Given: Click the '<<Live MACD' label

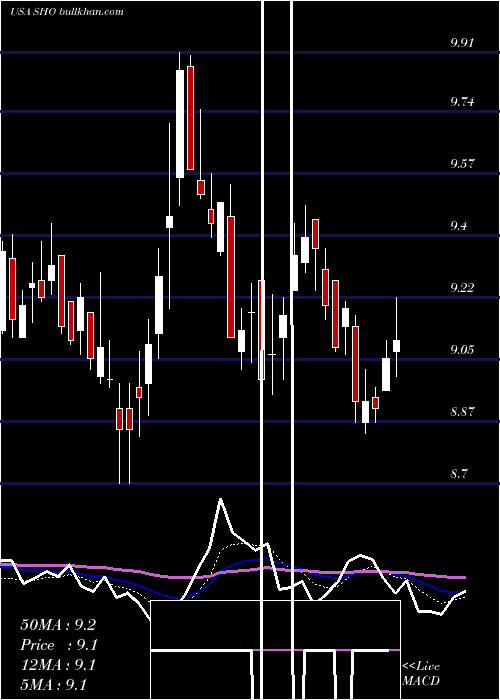Looking at the screenshot, I should pyautogui.click(x=421, y=673).
